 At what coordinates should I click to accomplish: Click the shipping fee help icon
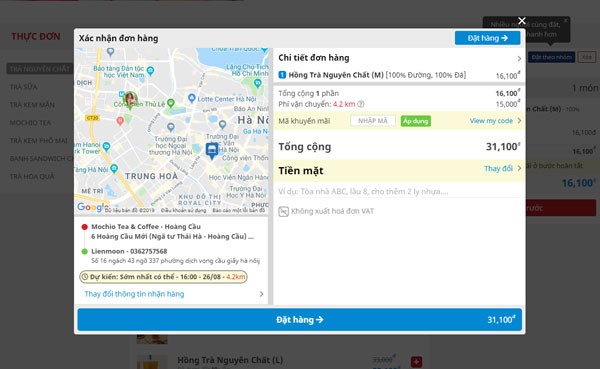tap(360, 104)
